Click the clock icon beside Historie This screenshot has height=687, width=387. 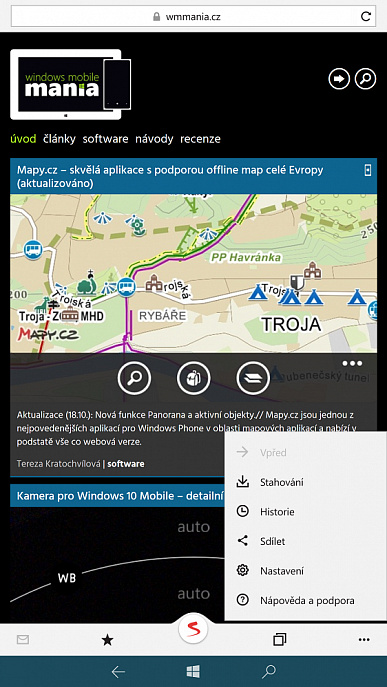242,511
